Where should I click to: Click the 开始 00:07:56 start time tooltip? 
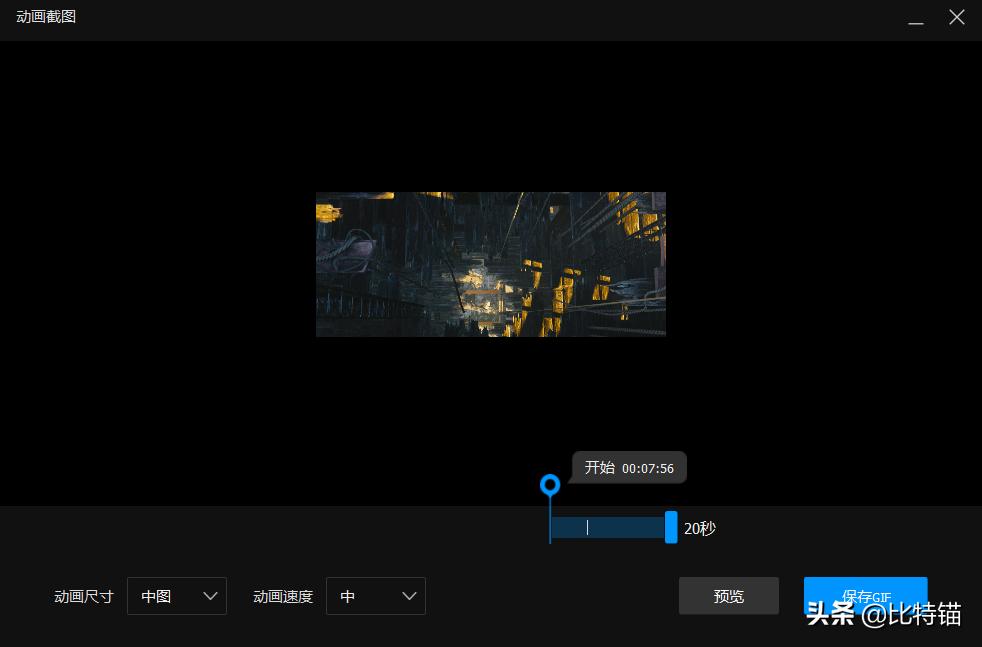click(629, 468)
